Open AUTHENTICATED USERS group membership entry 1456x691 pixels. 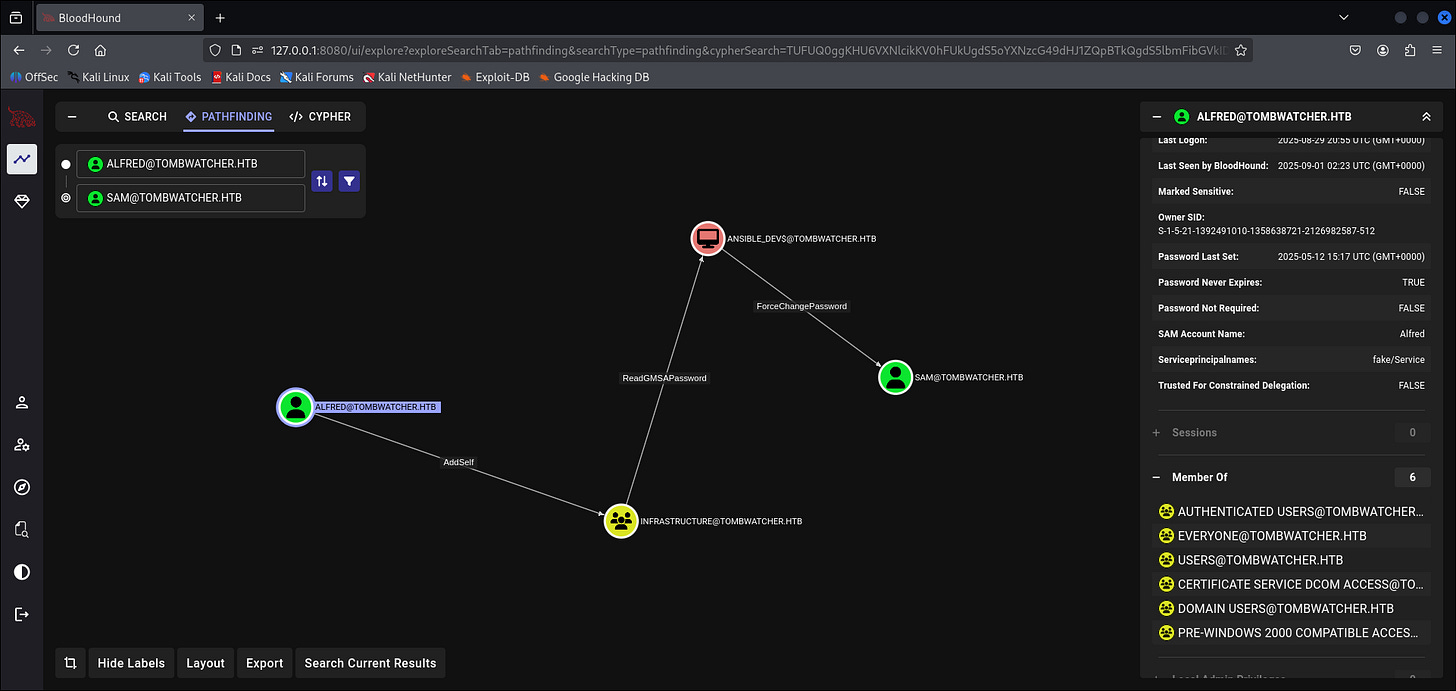click(1290, 512)
